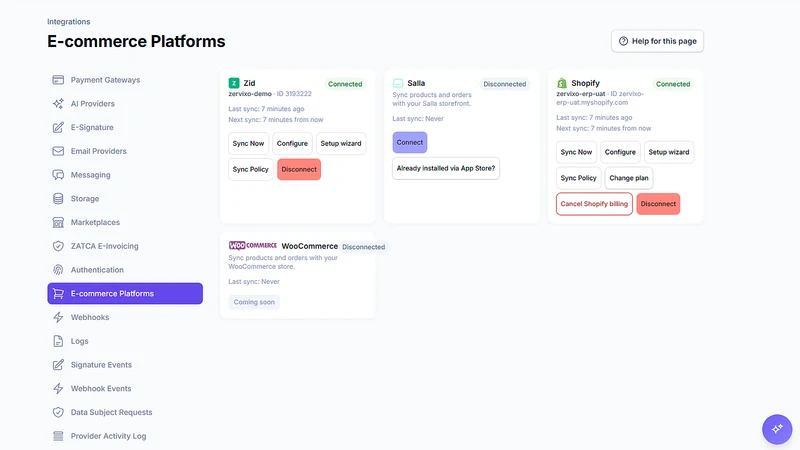Viewport: 800px width, 450px height.
Task: Disconnect the Zid integration
Action: click(299, 169)
